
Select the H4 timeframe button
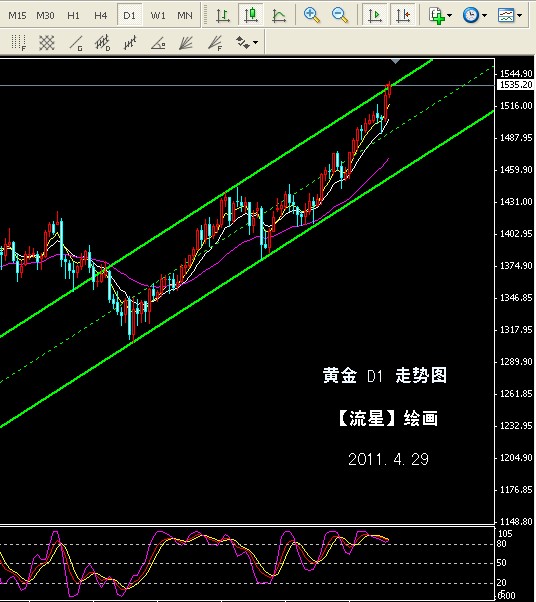[101, 15]
